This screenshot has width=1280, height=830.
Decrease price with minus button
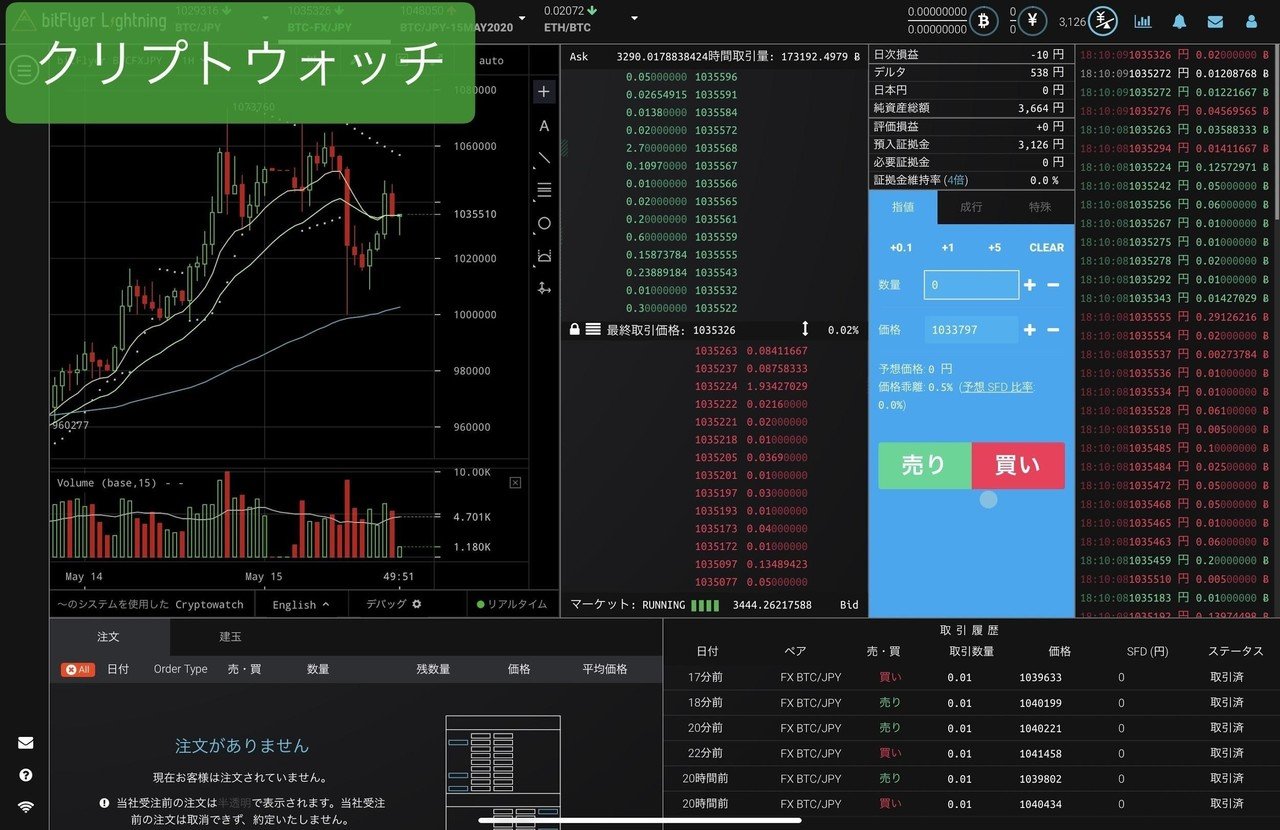tap(1053, 329)
